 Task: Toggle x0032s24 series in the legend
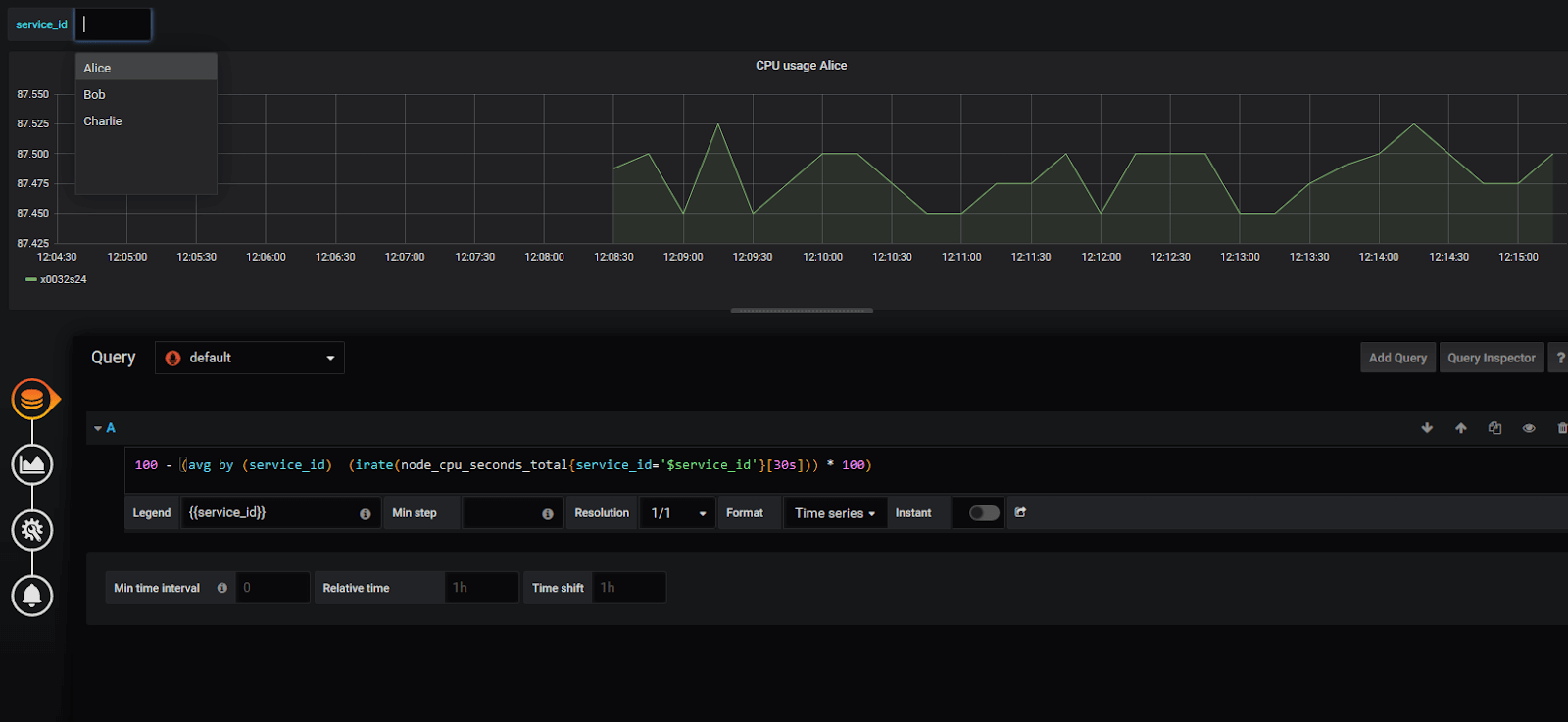[x=63, y=279]
